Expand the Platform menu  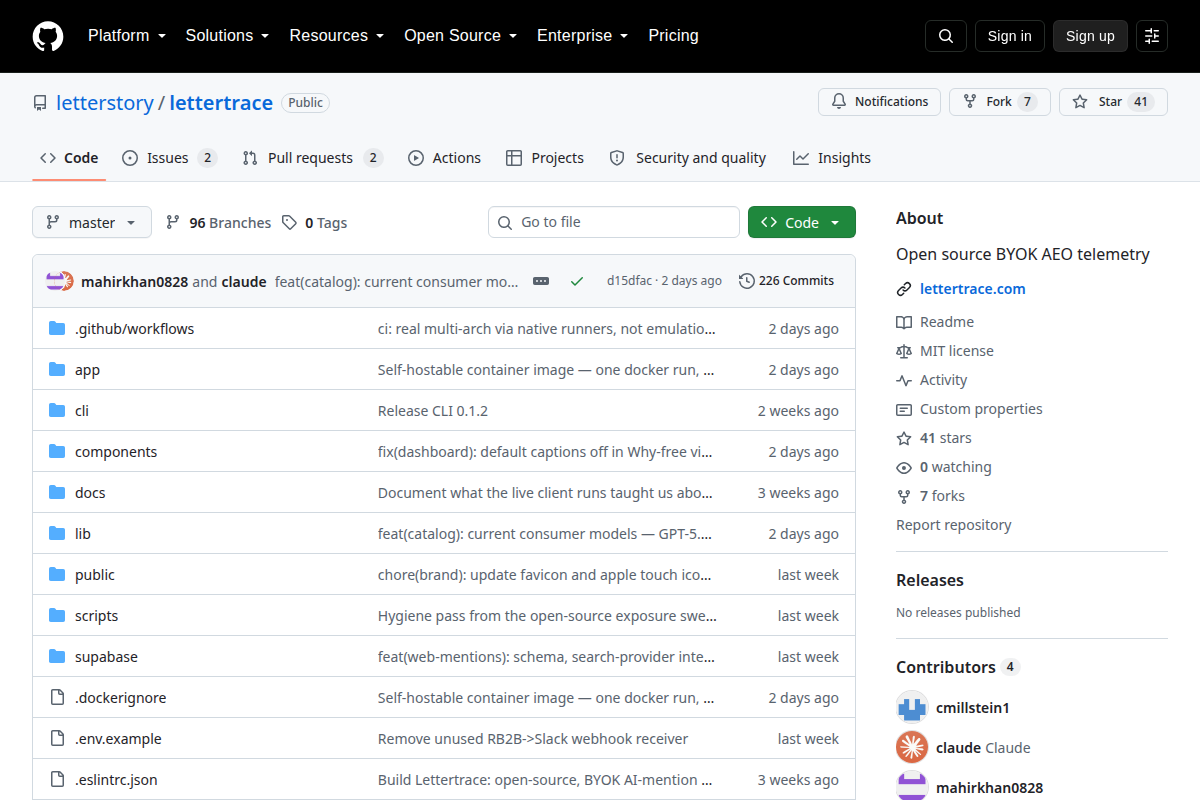126,36
